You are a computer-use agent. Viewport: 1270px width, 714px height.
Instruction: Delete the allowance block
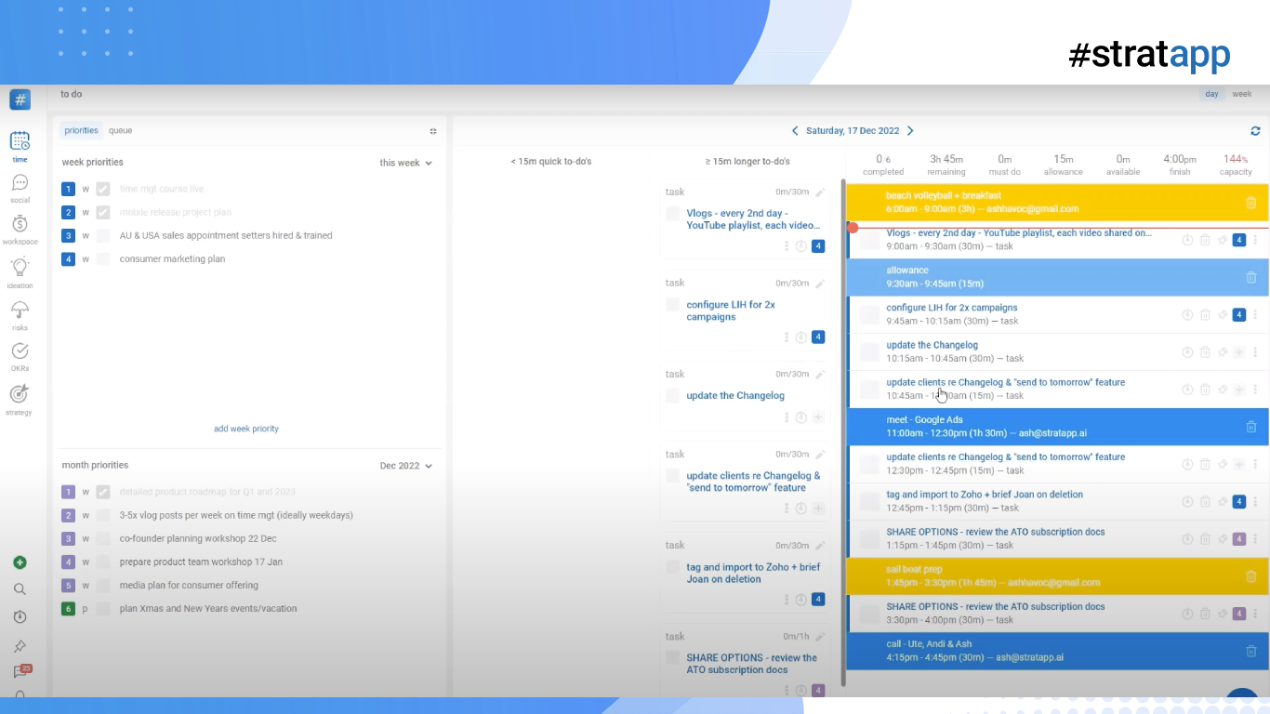1250,277
